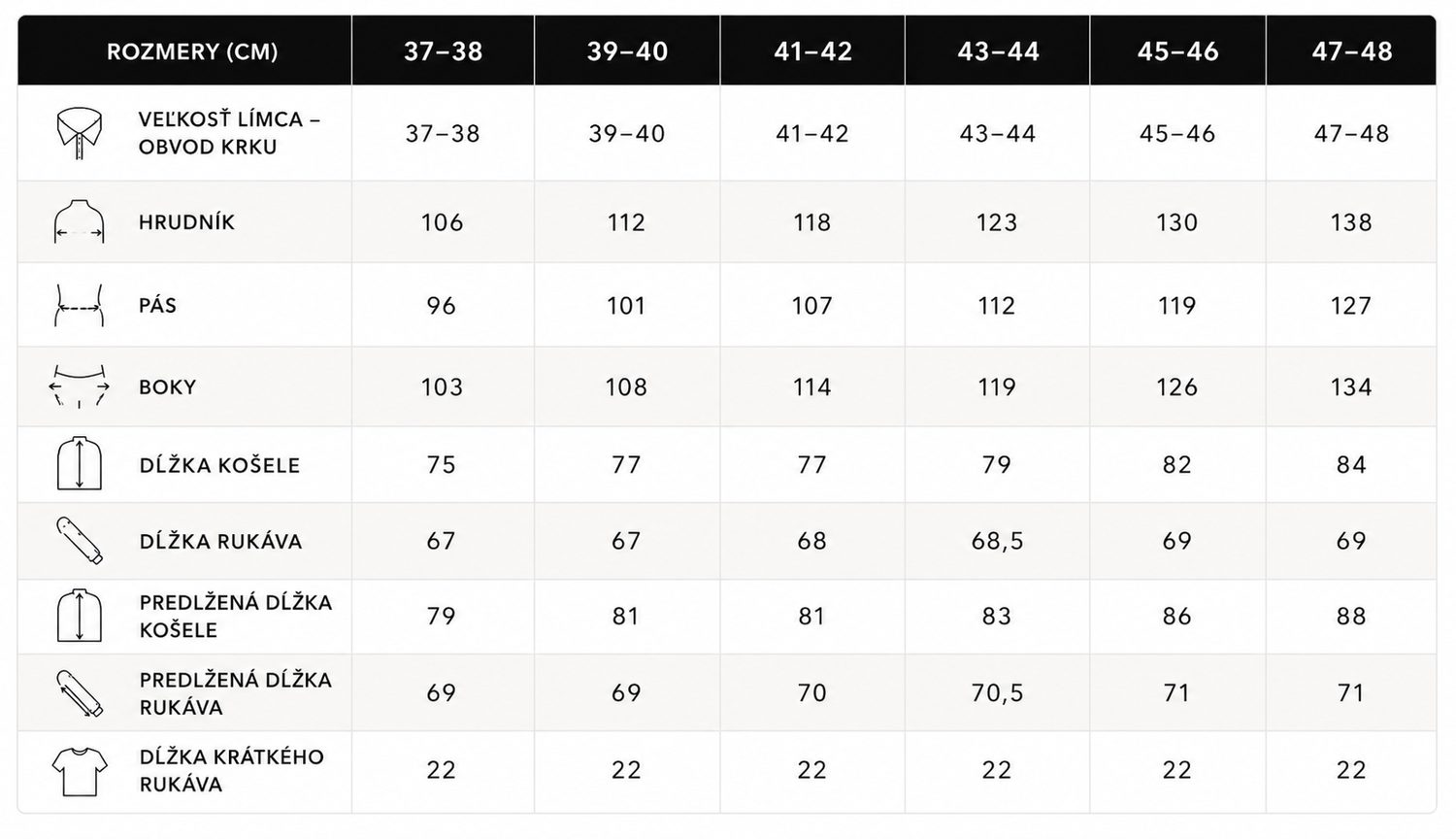Click the Rozmery (CM) header cell

click(192, 51)
